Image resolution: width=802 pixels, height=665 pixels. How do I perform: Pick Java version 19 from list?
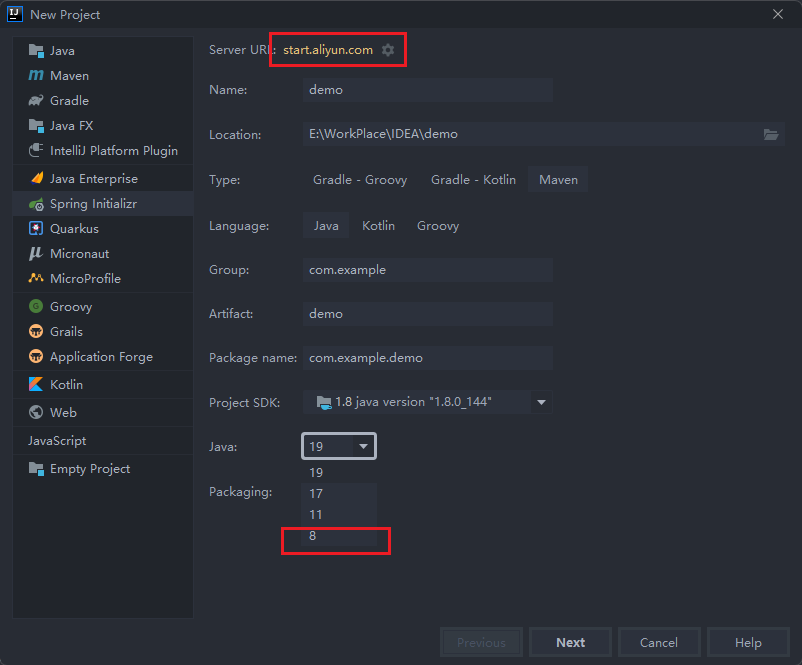pos(339,473)
